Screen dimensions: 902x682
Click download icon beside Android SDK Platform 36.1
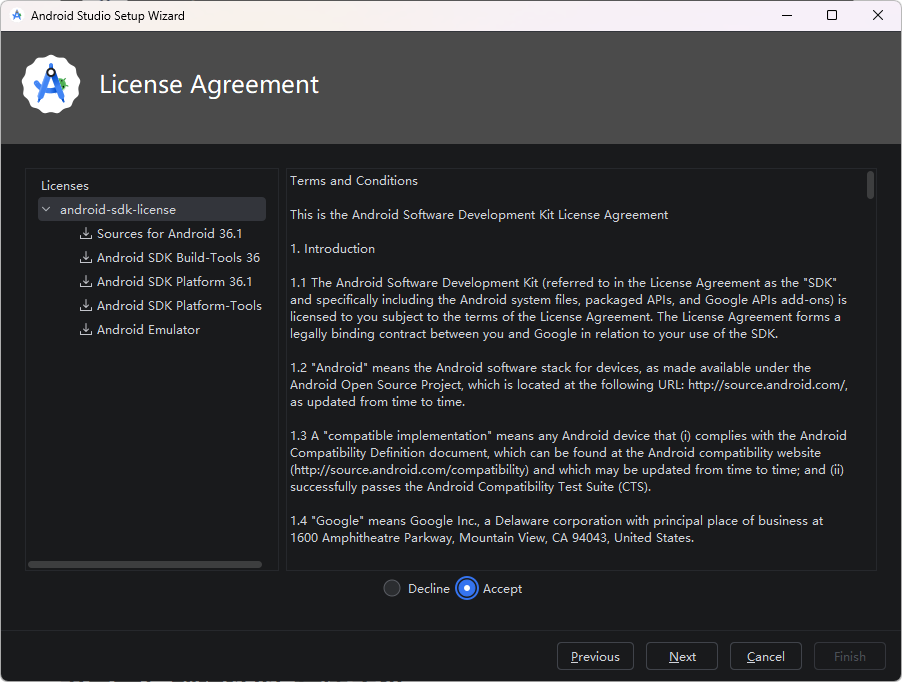[x=86, y=282]
